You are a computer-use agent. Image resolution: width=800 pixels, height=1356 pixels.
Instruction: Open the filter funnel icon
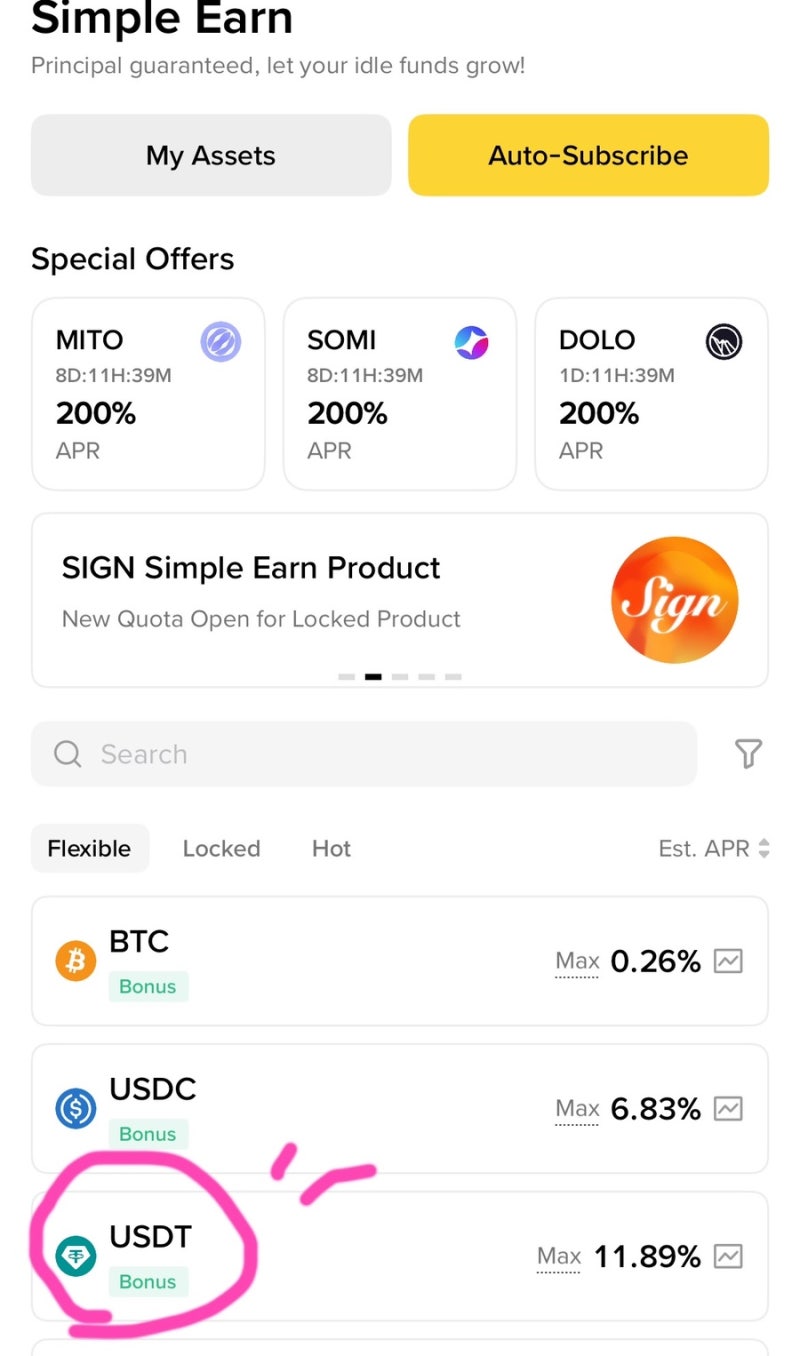(748, 753)
